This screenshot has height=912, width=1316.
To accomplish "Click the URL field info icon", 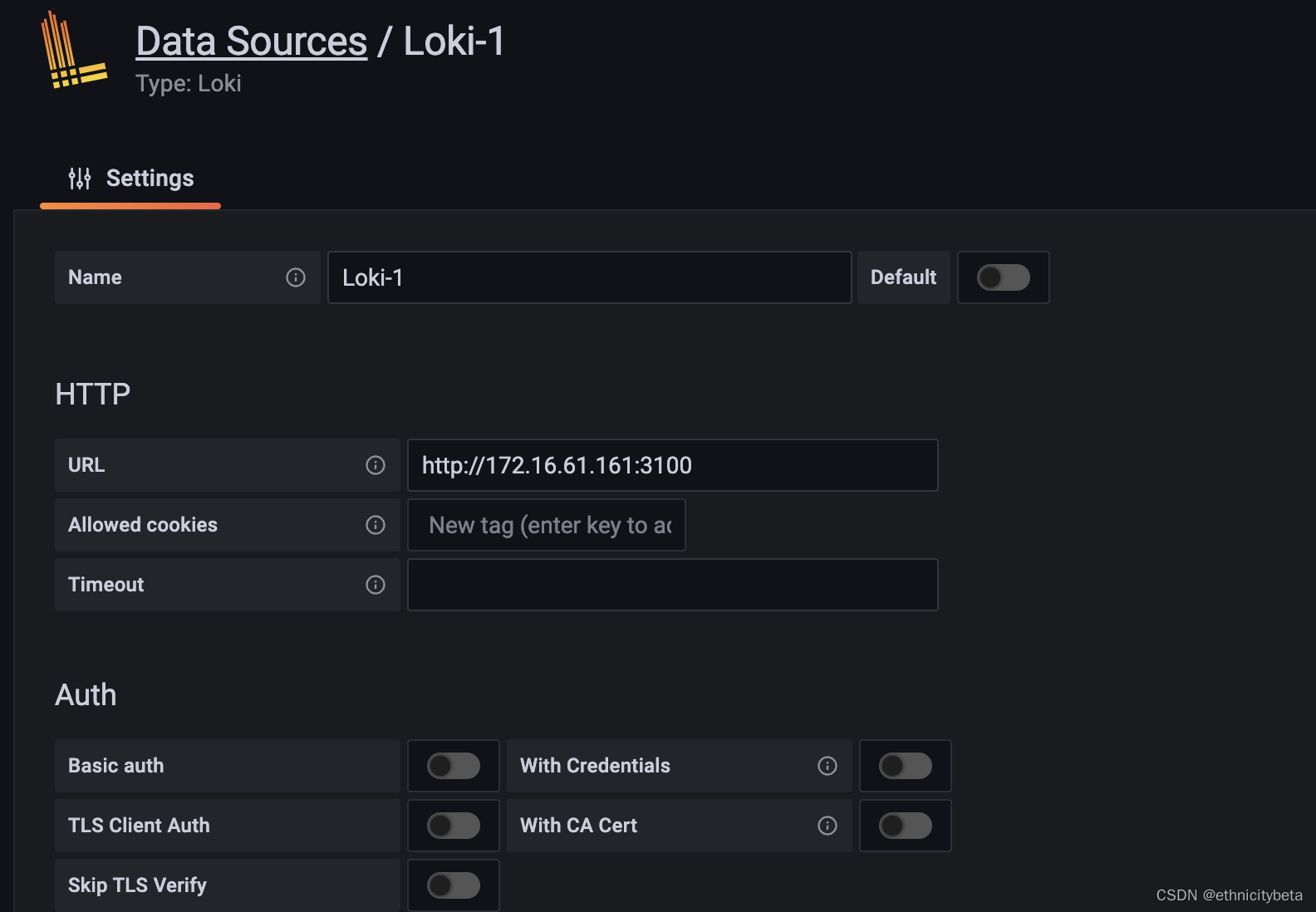I will tap(376, 465).
